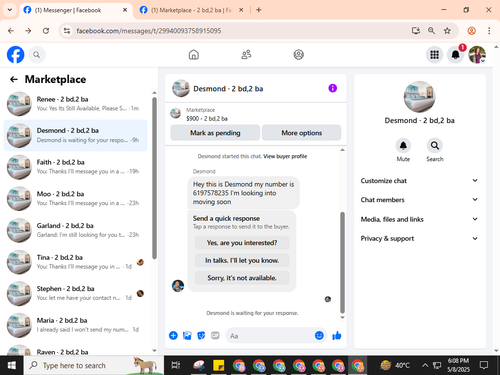Open View buyer profile link
This screenshot has width=500, height=375.
tap(285, 156)
